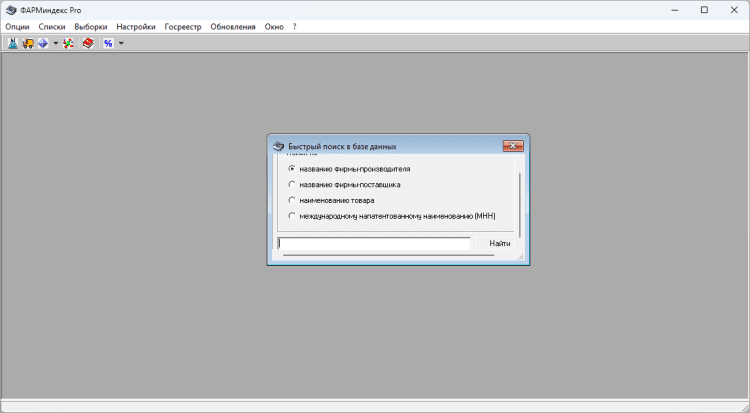Select search by названию фирмы-производителя

350,169
